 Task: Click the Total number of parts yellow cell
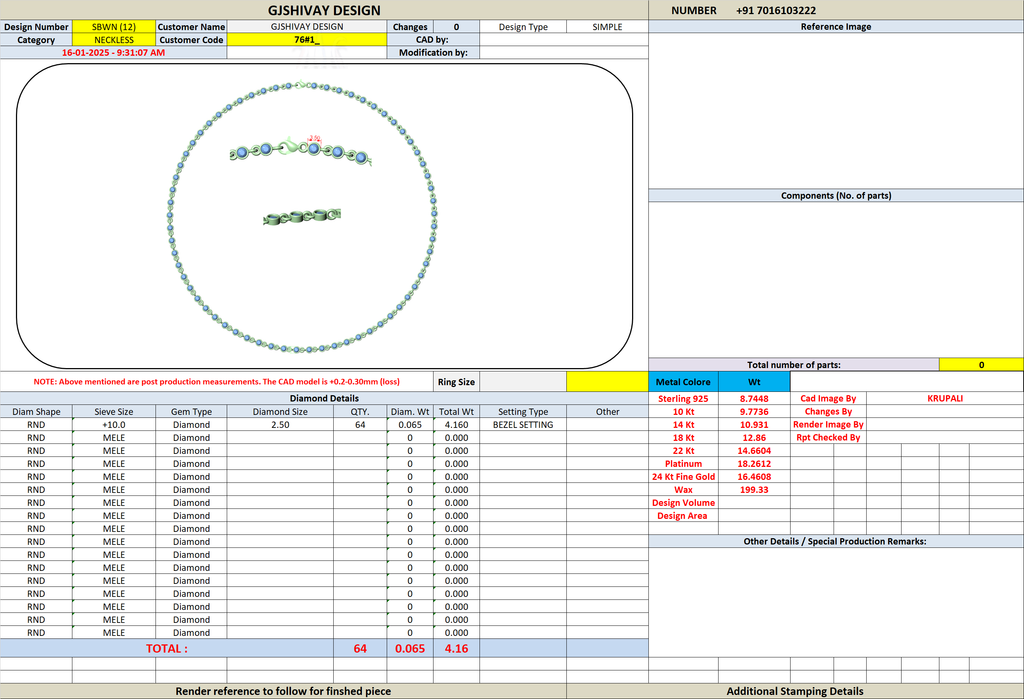pos(981,365)
